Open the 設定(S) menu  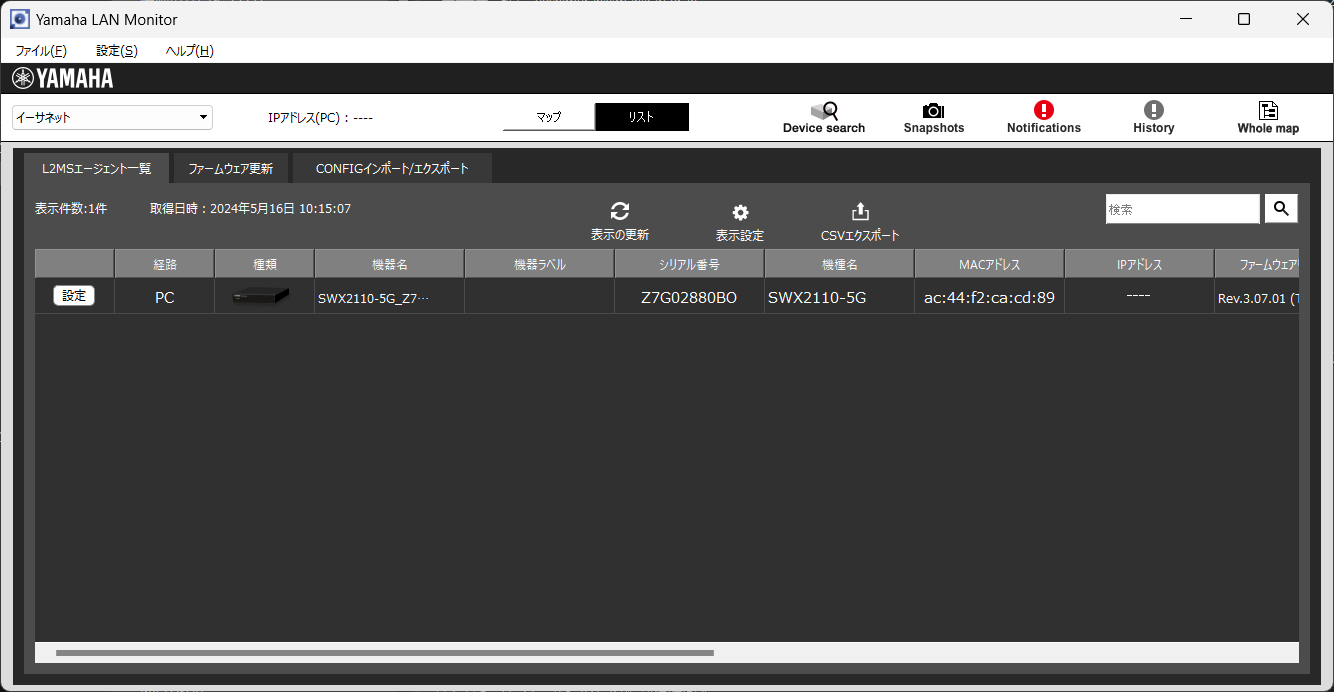click(117, 51)
